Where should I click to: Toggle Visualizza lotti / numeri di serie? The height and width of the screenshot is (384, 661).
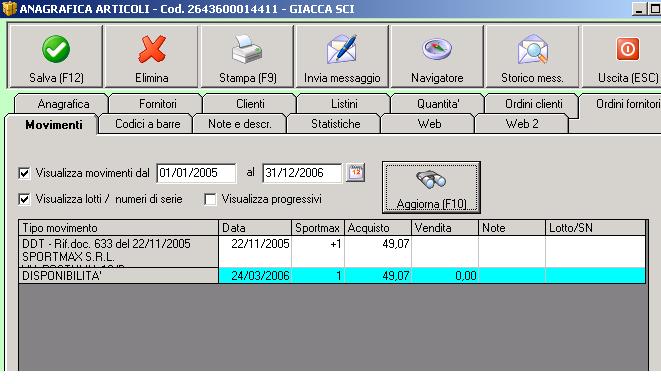pos(24,199)
